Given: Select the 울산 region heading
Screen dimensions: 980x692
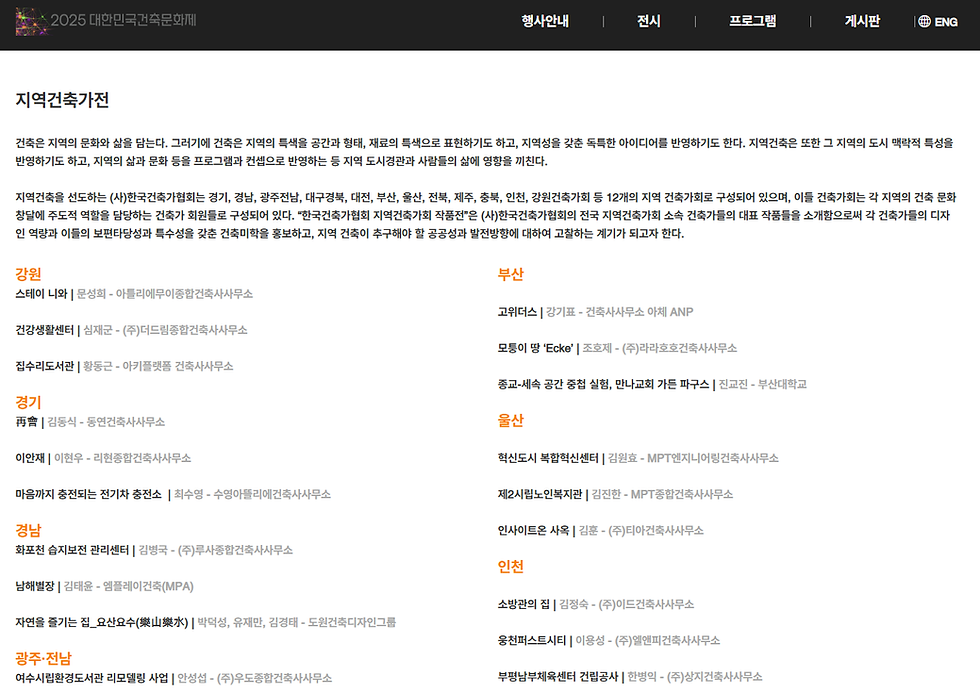Looking at the screenshot, I should click(x=511, y=420).
